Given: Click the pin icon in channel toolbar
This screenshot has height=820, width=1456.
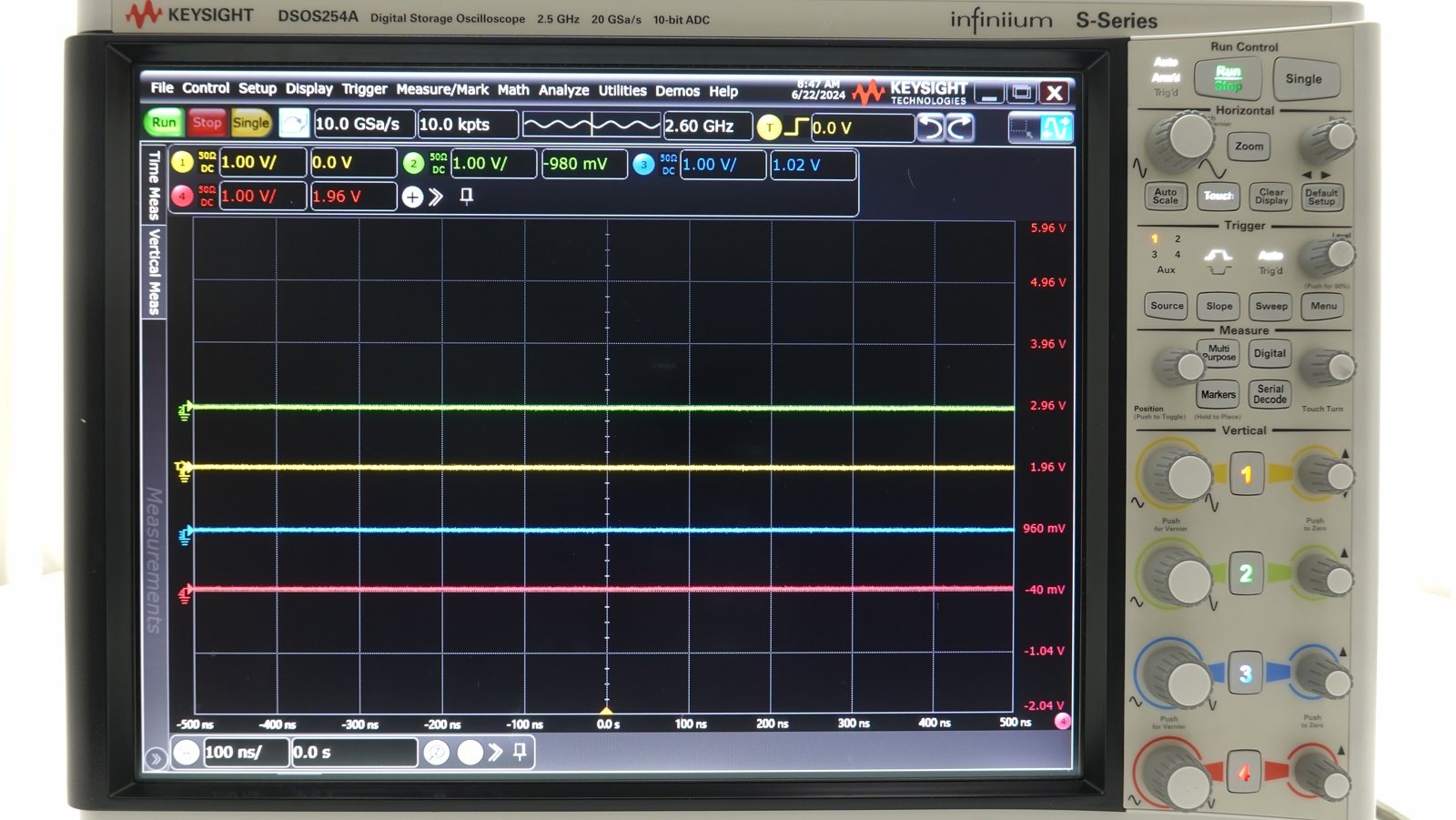Looking at the screenshot, I should [x=467, y=196].
